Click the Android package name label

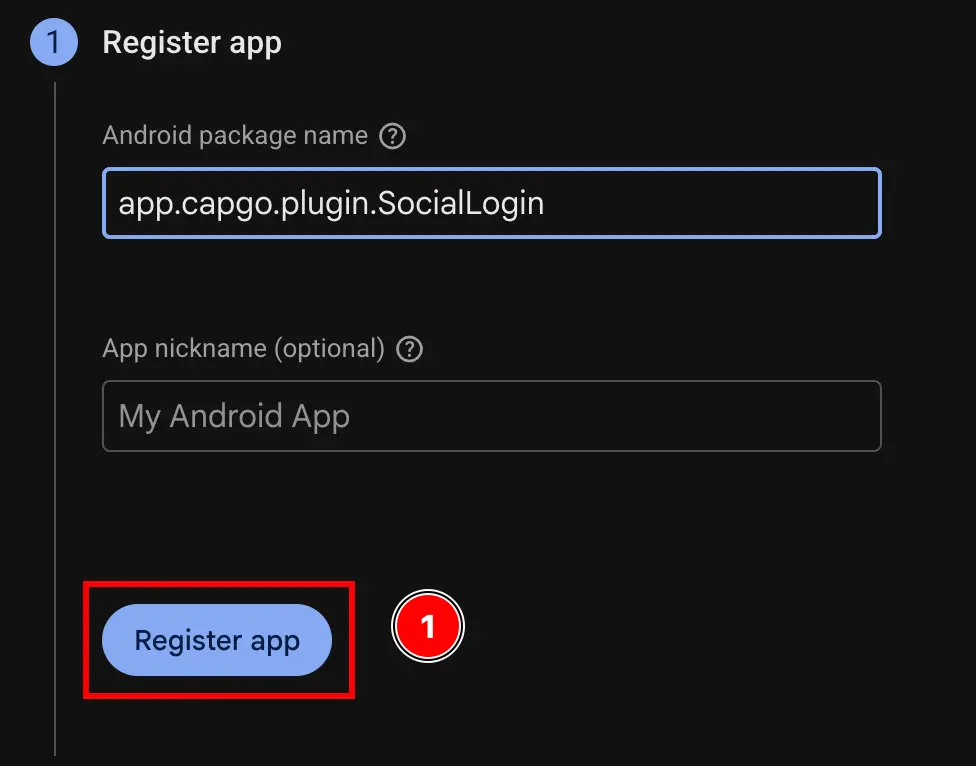coord(237,135)
